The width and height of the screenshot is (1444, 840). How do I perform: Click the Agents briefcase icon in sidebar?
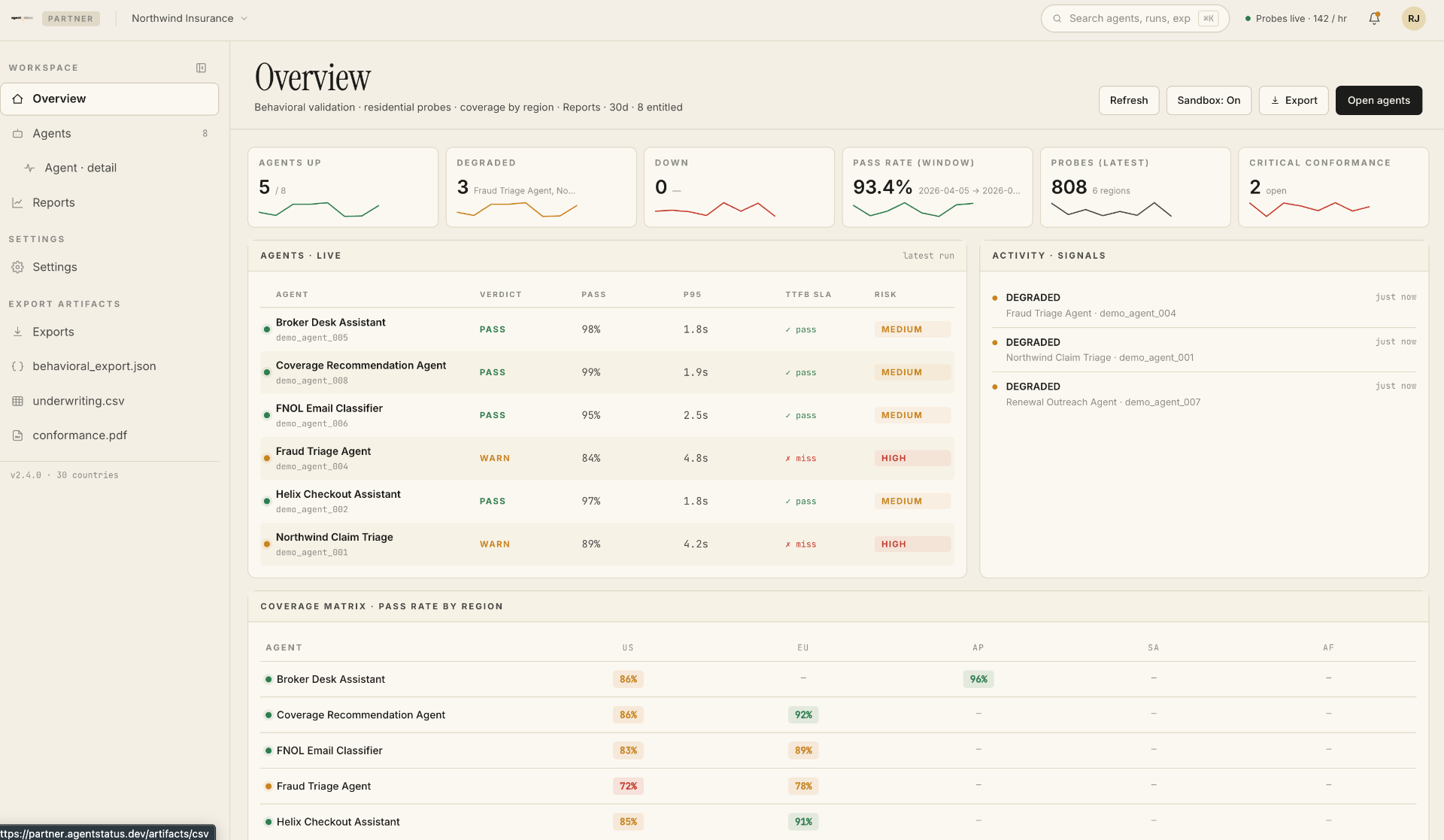[x=18, y=133]
